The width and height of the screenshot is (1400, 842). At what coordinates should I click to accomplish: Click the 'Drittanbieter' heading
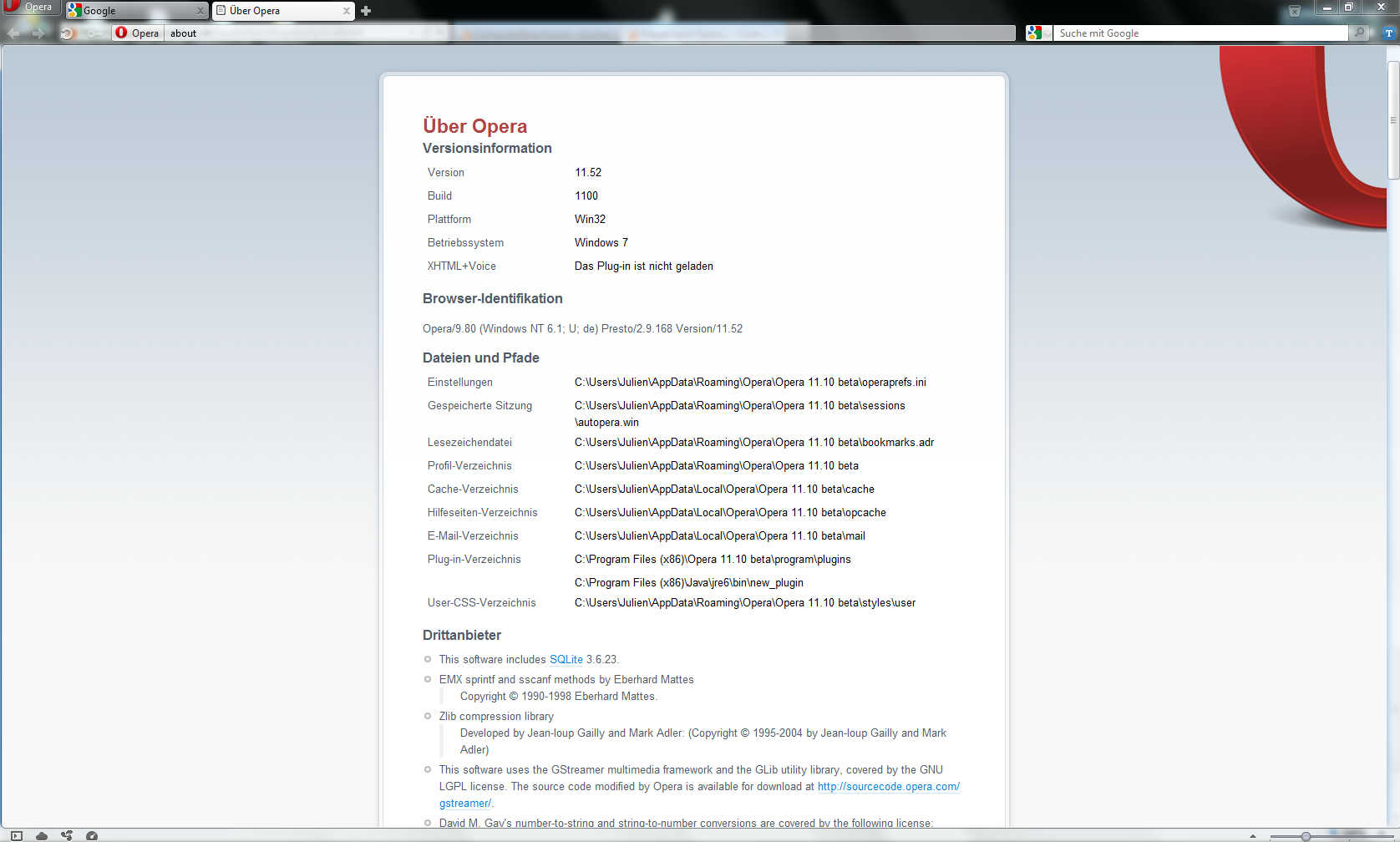click(462, 636)
